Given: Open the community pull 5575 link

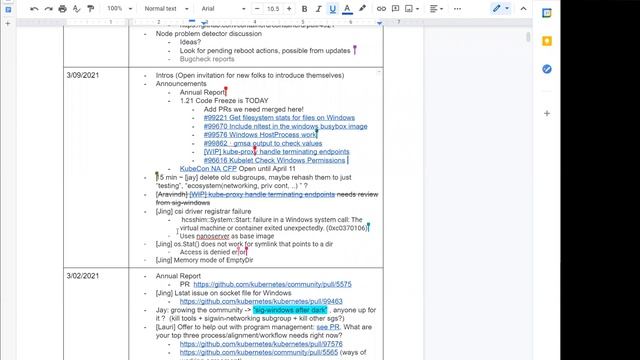Looking at the screenshot, I should click(x=272, y=284).
